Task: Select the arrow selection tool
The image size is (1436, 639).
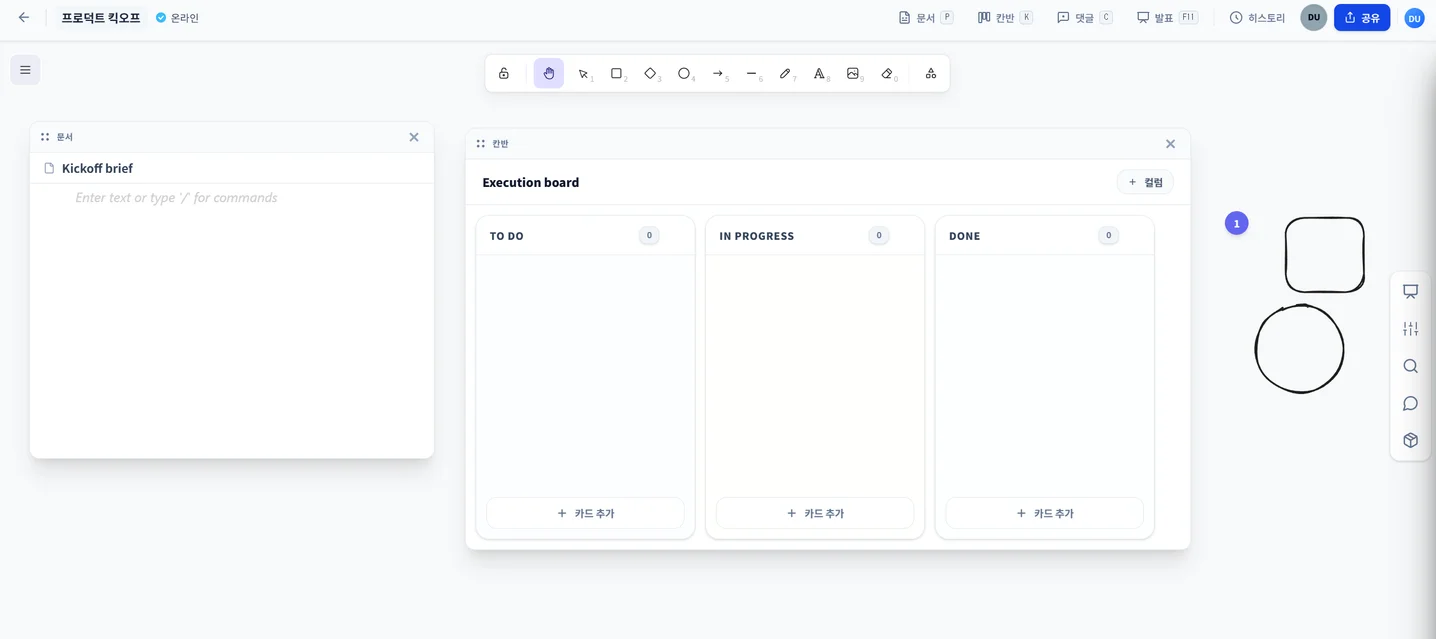Action: pyautogui.click(x=583, y=73)
